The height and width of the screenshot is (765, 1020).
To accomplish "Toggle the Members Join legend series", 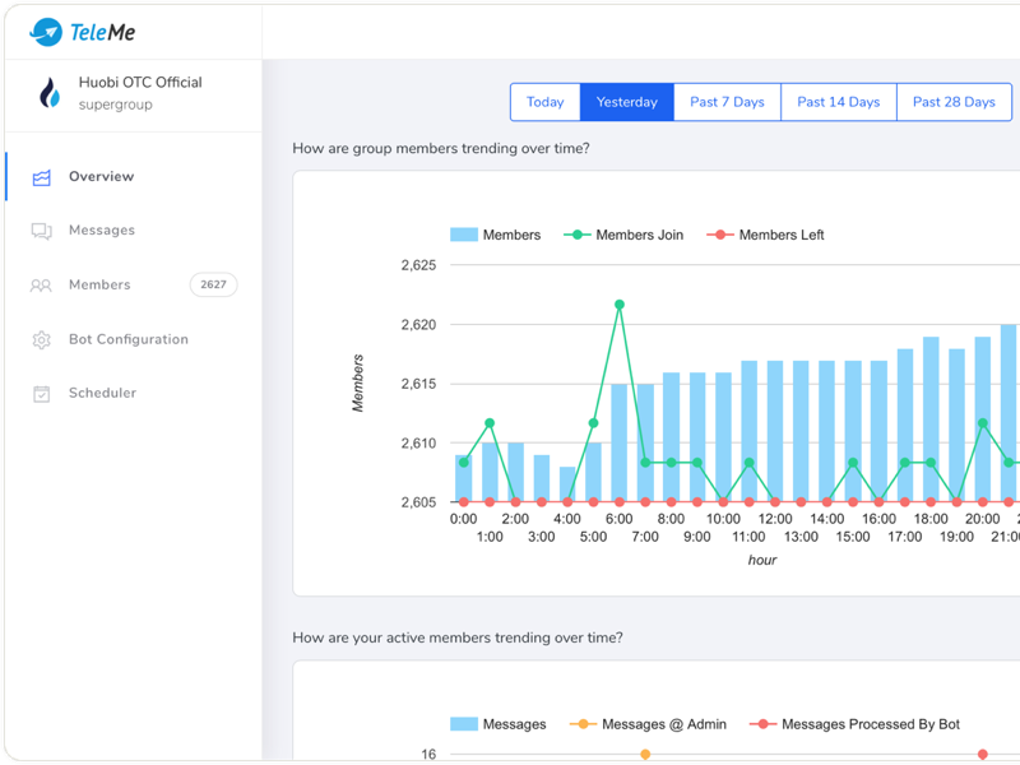I will pos(624,235).
